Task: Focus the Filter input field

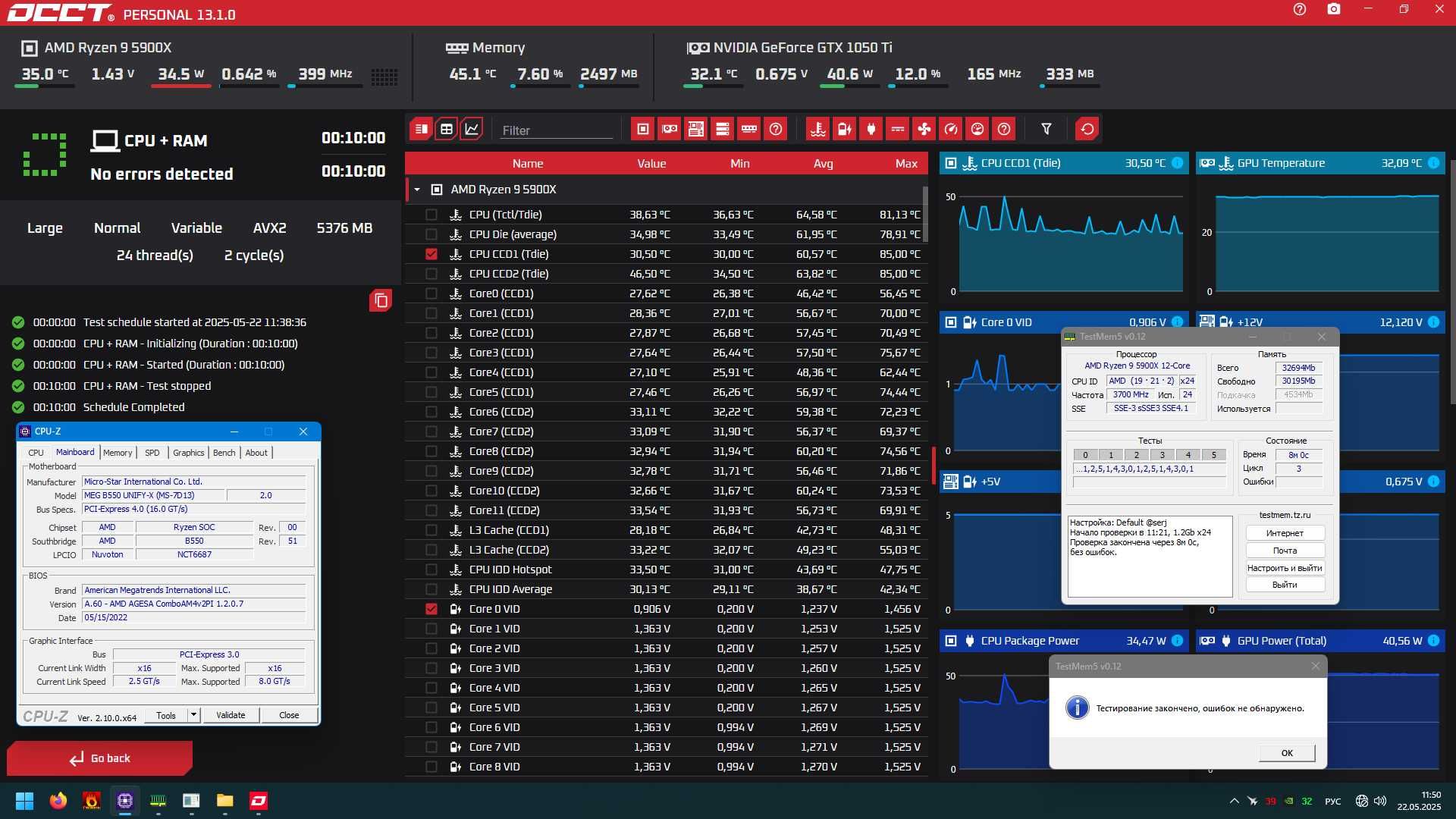Action: point(556,130)
